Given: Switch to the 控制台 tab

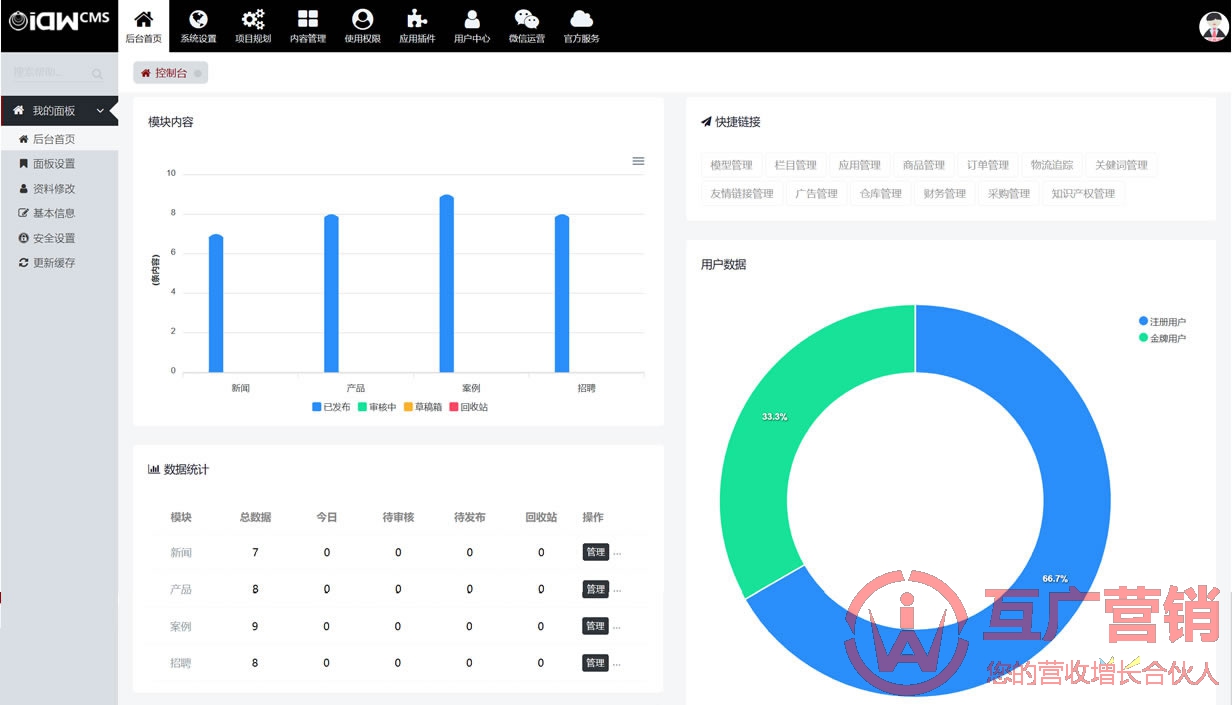Looking at the screenshot, I should coord(165,73).
